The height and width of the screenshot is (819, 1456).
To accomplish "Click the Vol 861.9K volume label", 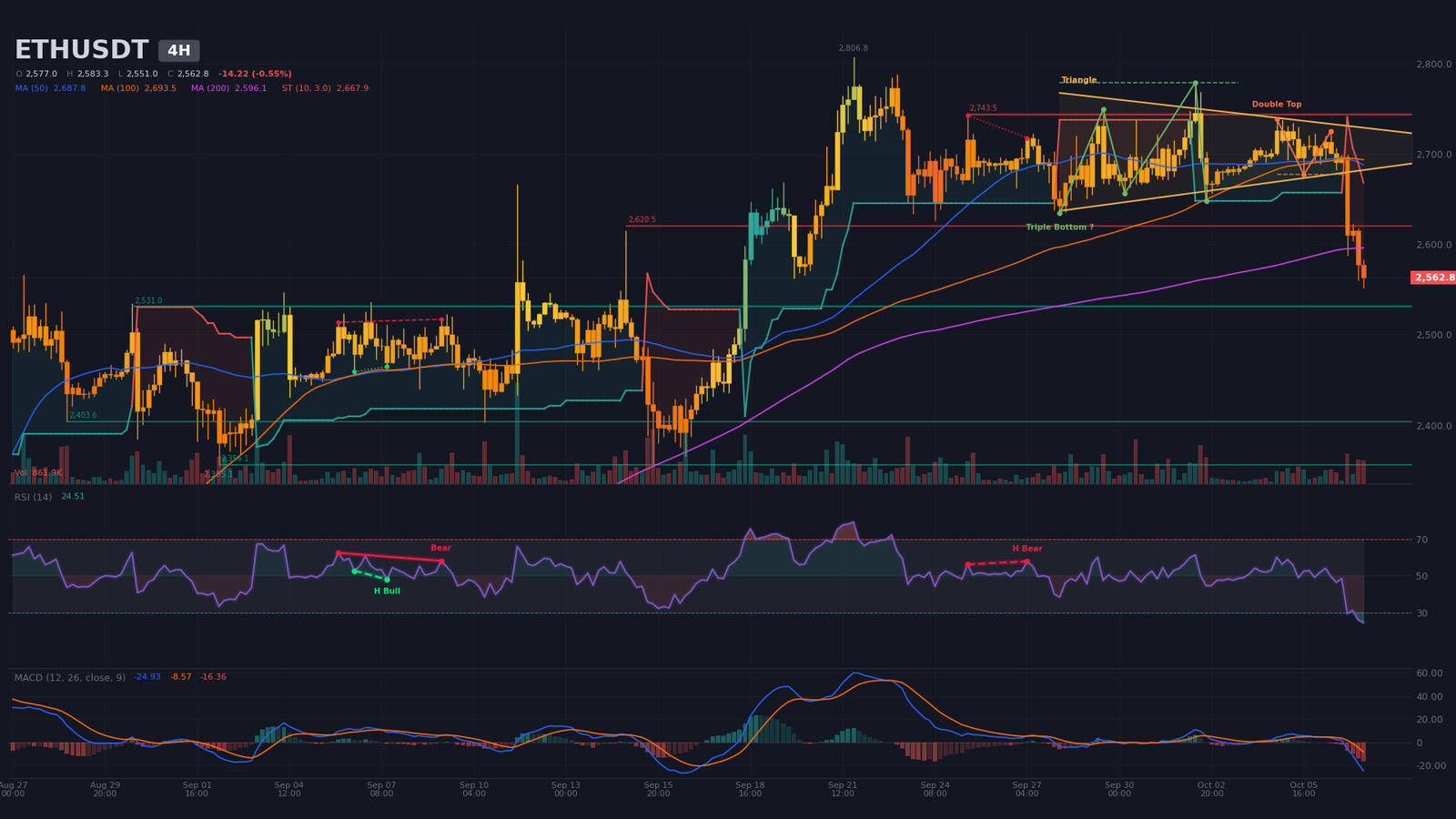I will point(38,473).
